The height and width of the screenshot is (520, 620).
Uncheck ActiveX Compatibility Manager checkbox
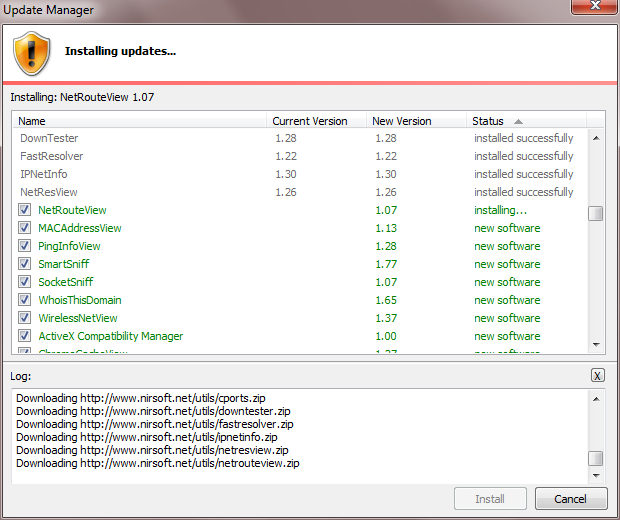coord(25,336)
